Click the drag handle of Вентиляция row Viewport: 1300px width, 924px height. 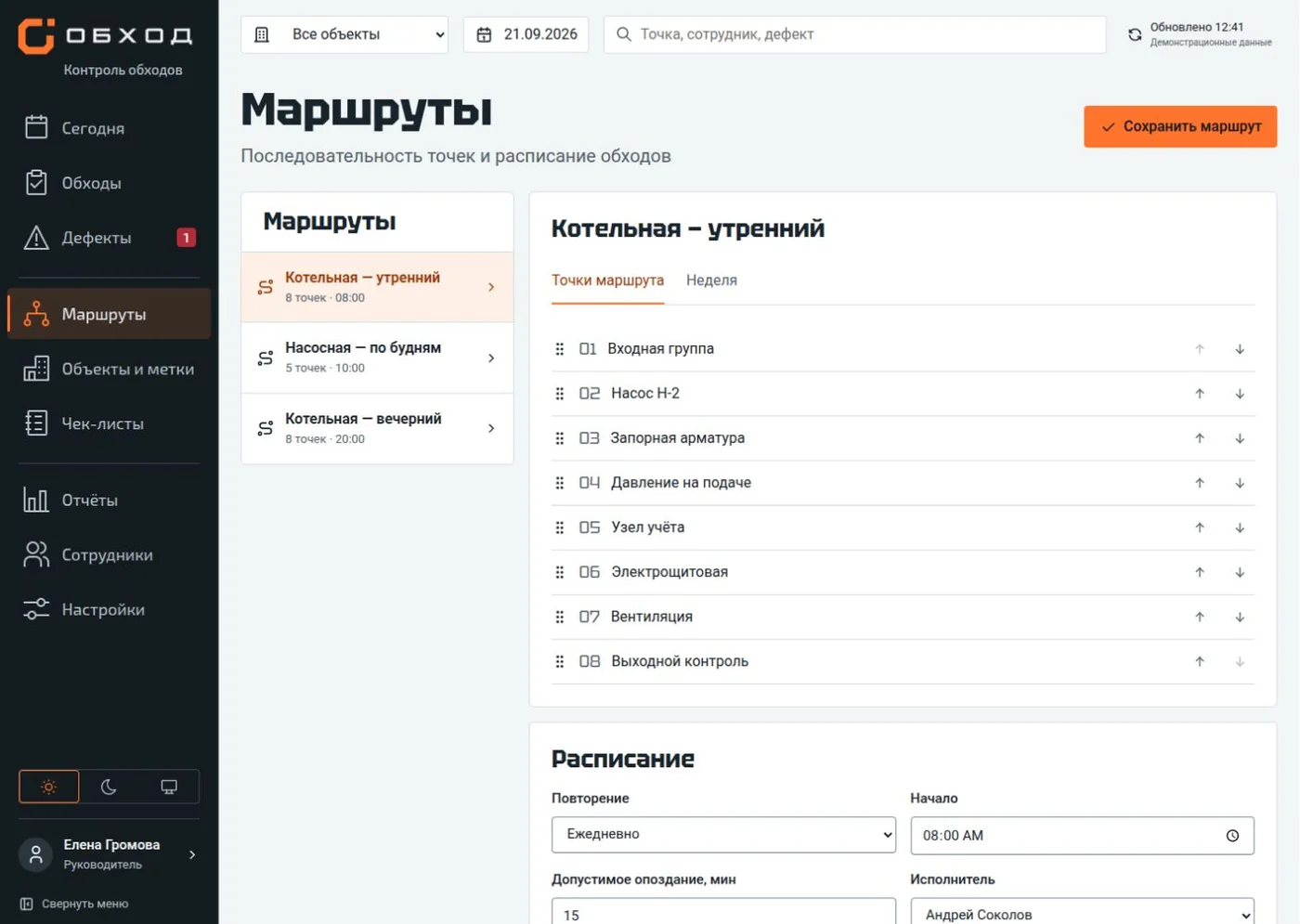(559, 617)
